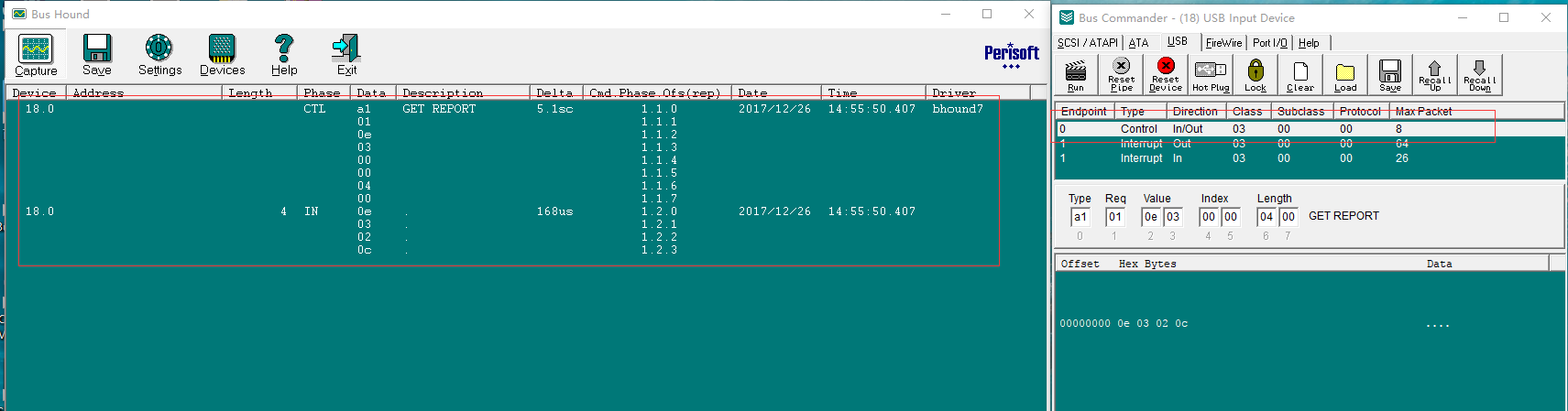This screenshot has width=1568, height=411.
Task: Click the Delta column header
Action: (556, 92)
